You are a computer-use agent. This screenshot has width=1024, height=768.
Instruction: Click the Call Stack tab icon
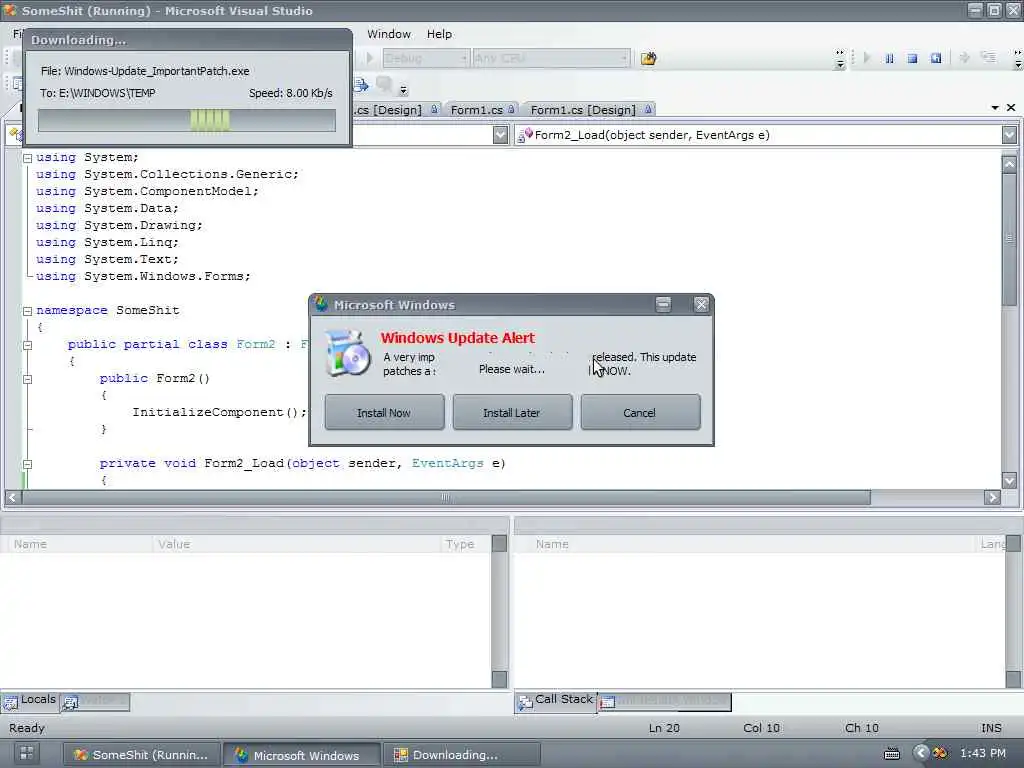[525, 702]
